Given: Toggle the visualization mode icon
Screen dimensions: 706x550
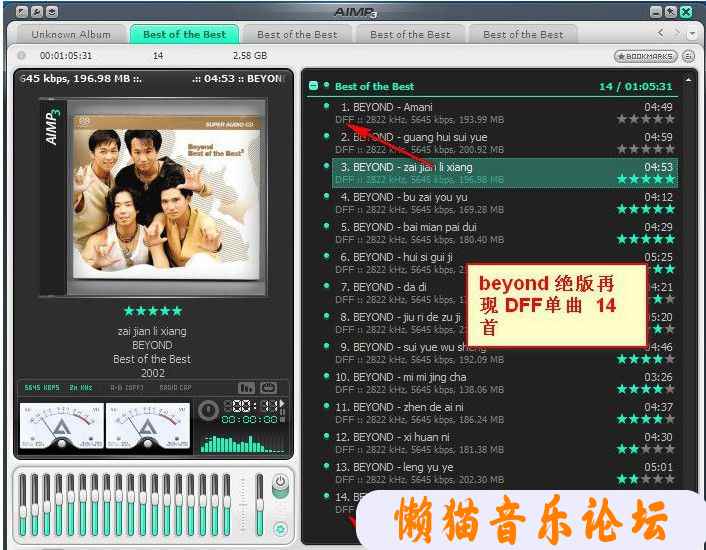Looking at the screenshot, I should [246, 387].
